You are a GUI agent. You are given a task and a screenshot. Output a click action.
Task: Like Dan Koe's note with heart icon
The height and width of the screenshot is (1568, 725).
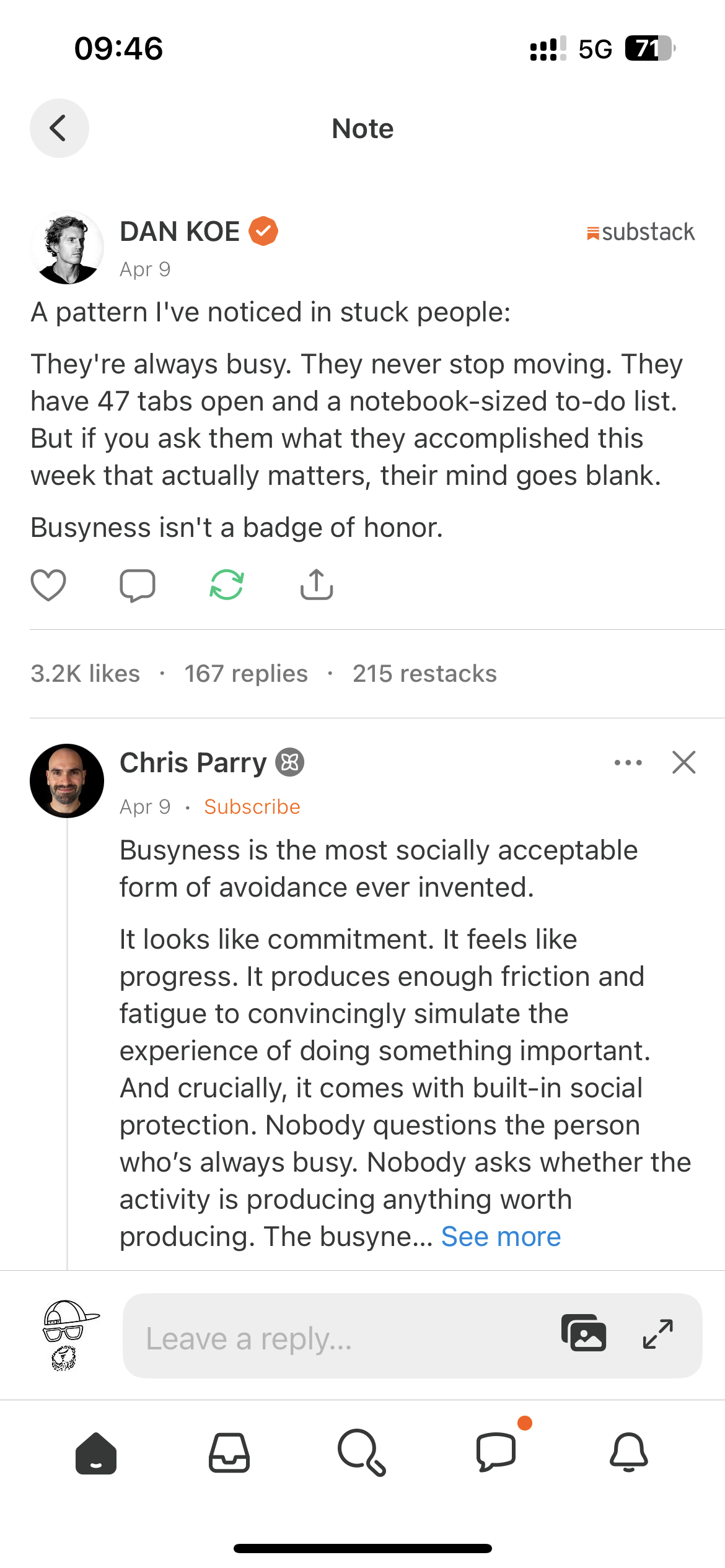[x=48, y=585]
